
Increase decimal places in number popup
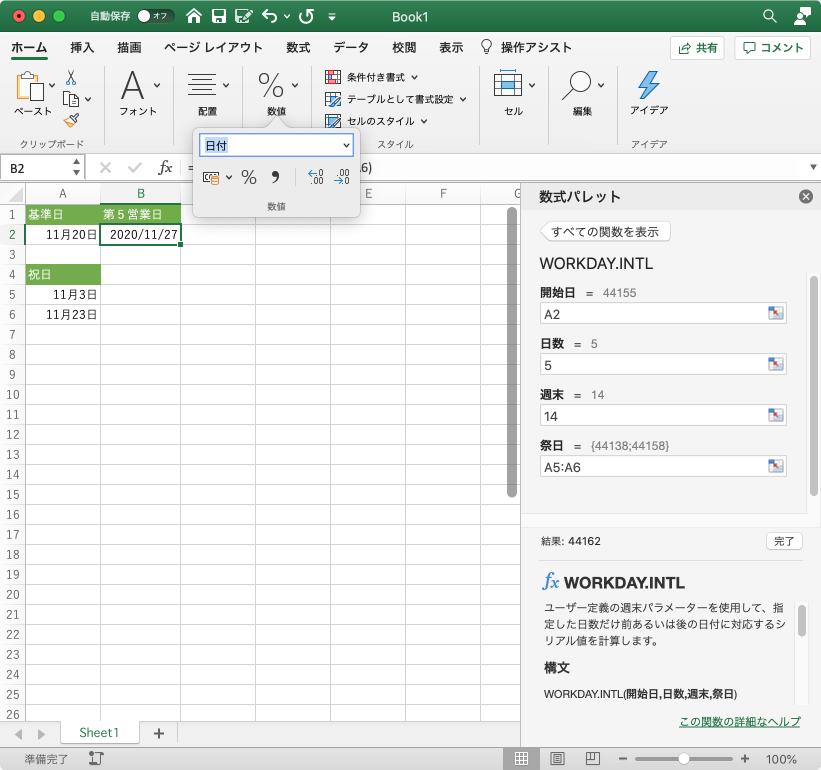(316, 177)
